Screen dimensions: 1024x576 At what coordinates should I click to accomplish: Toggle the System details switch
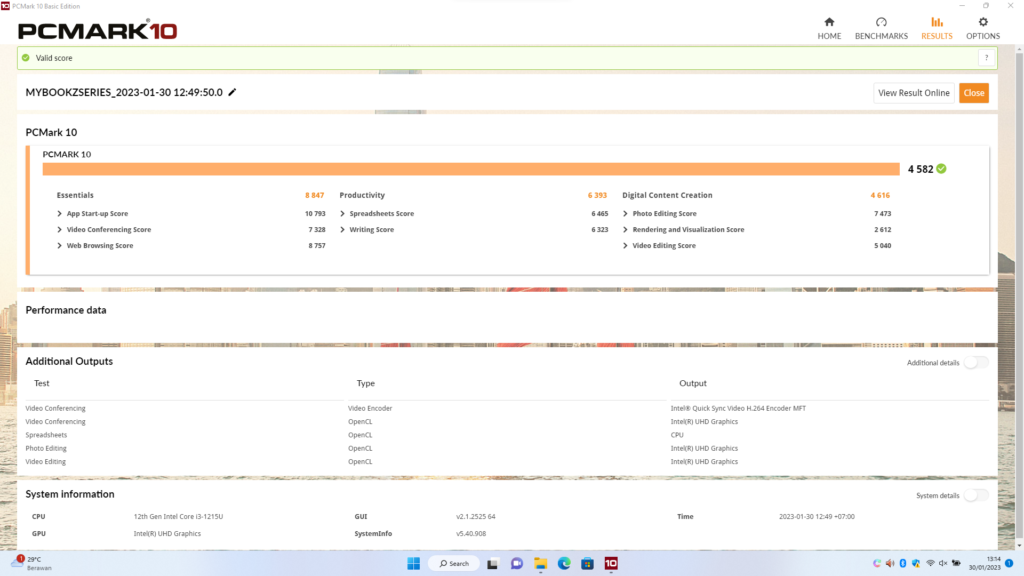pyautogui.click(x=976, y=495)
